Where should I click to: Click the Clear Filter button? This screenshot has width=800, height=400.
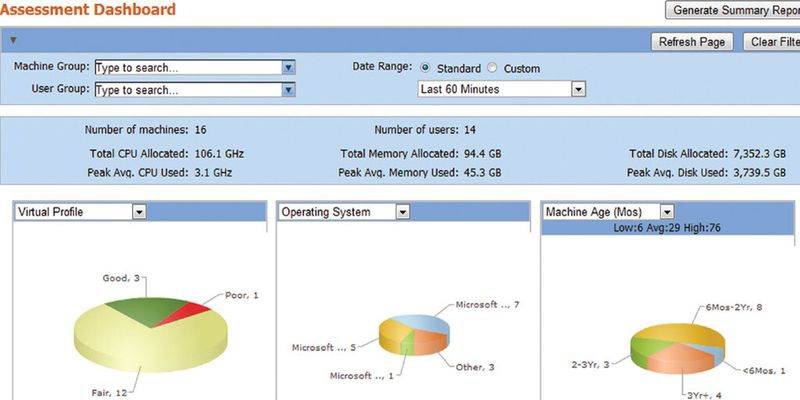tap(772, 42)
